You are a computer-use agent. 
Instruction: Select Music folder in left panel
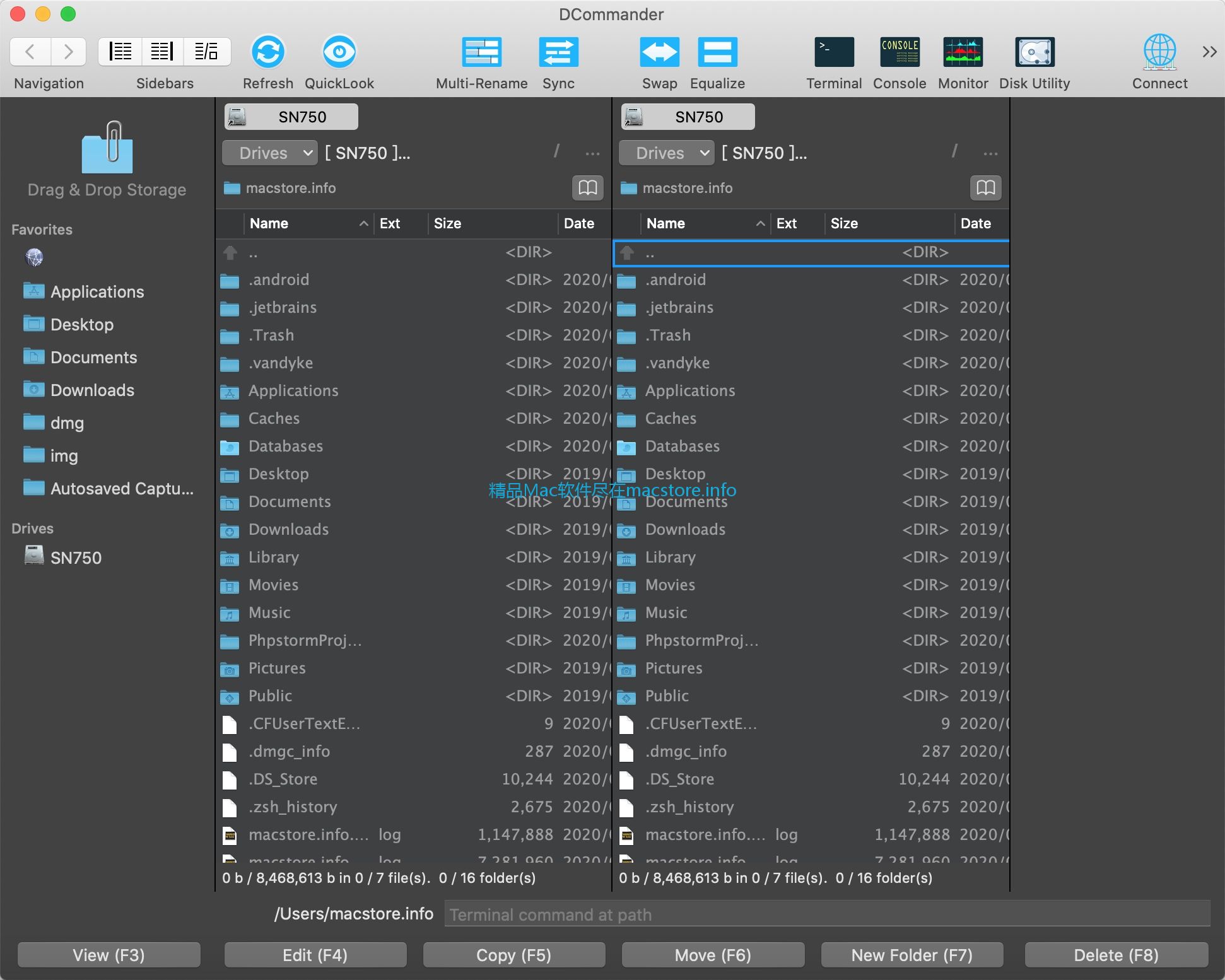414,612
